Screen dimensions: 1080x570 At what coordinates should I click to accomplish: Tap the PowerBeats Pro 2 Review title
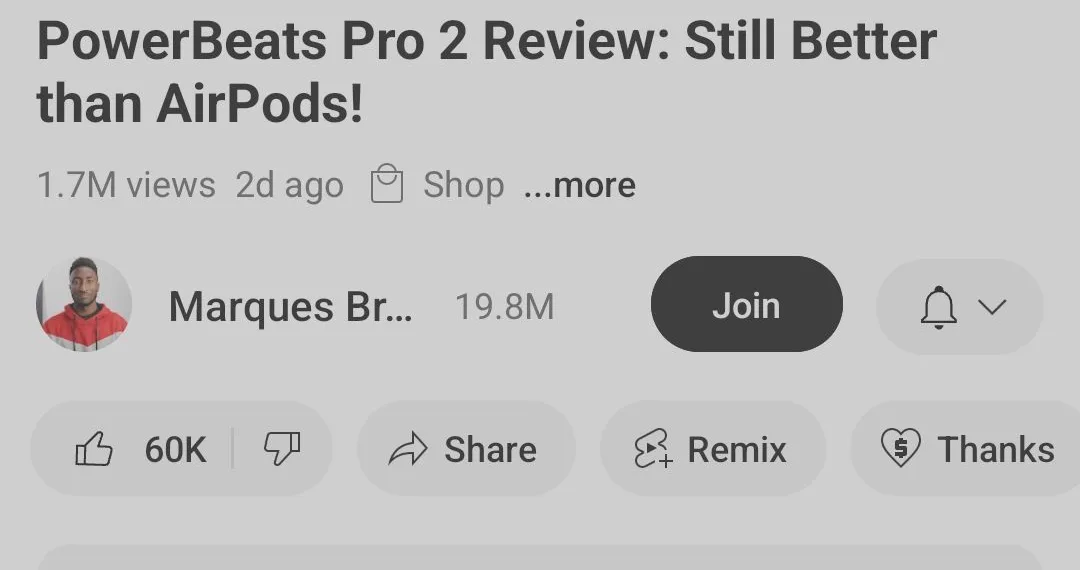click(486, 72)
